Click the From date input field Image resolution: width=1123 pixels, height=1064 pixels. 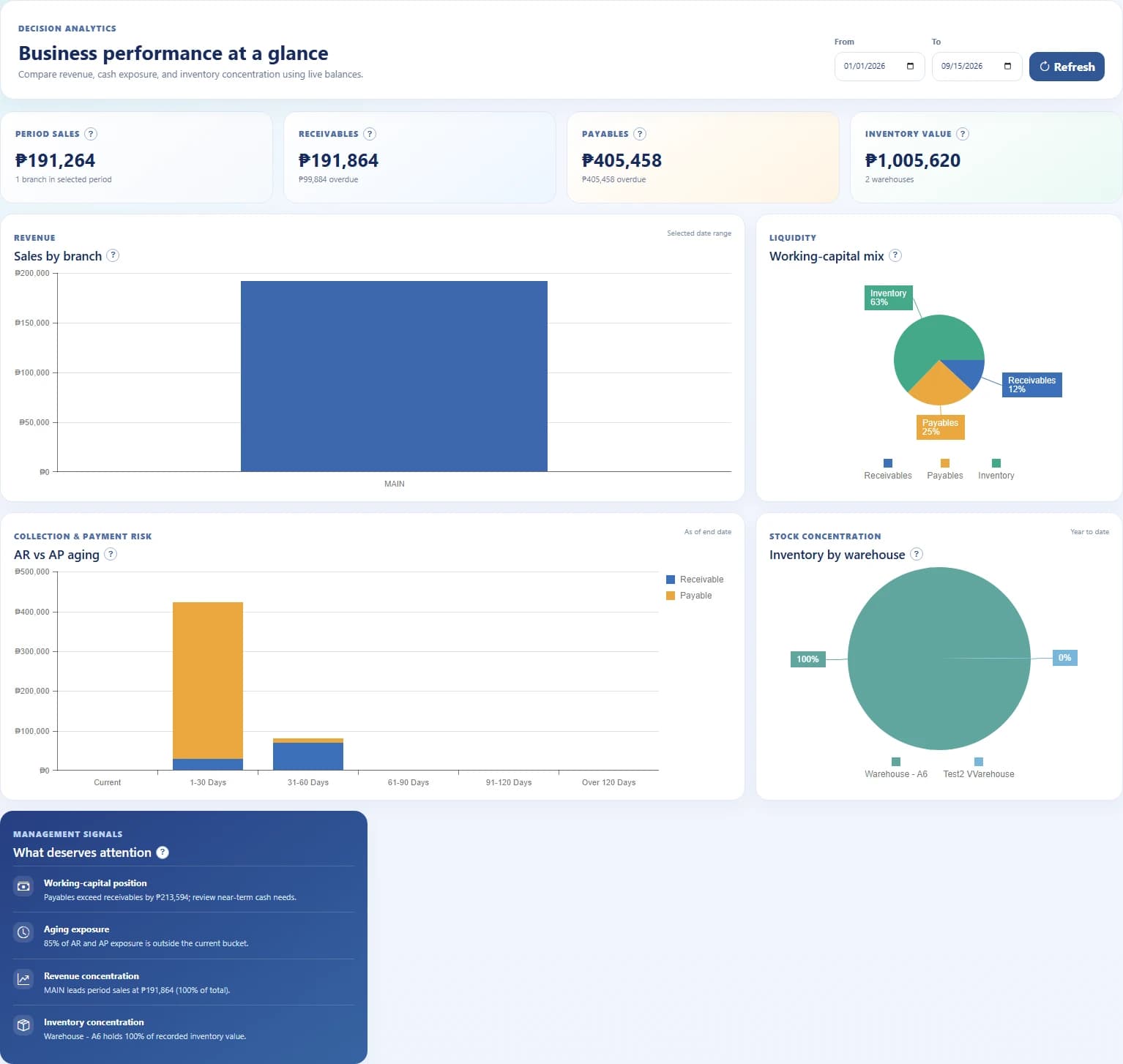(x=879, y=67)
